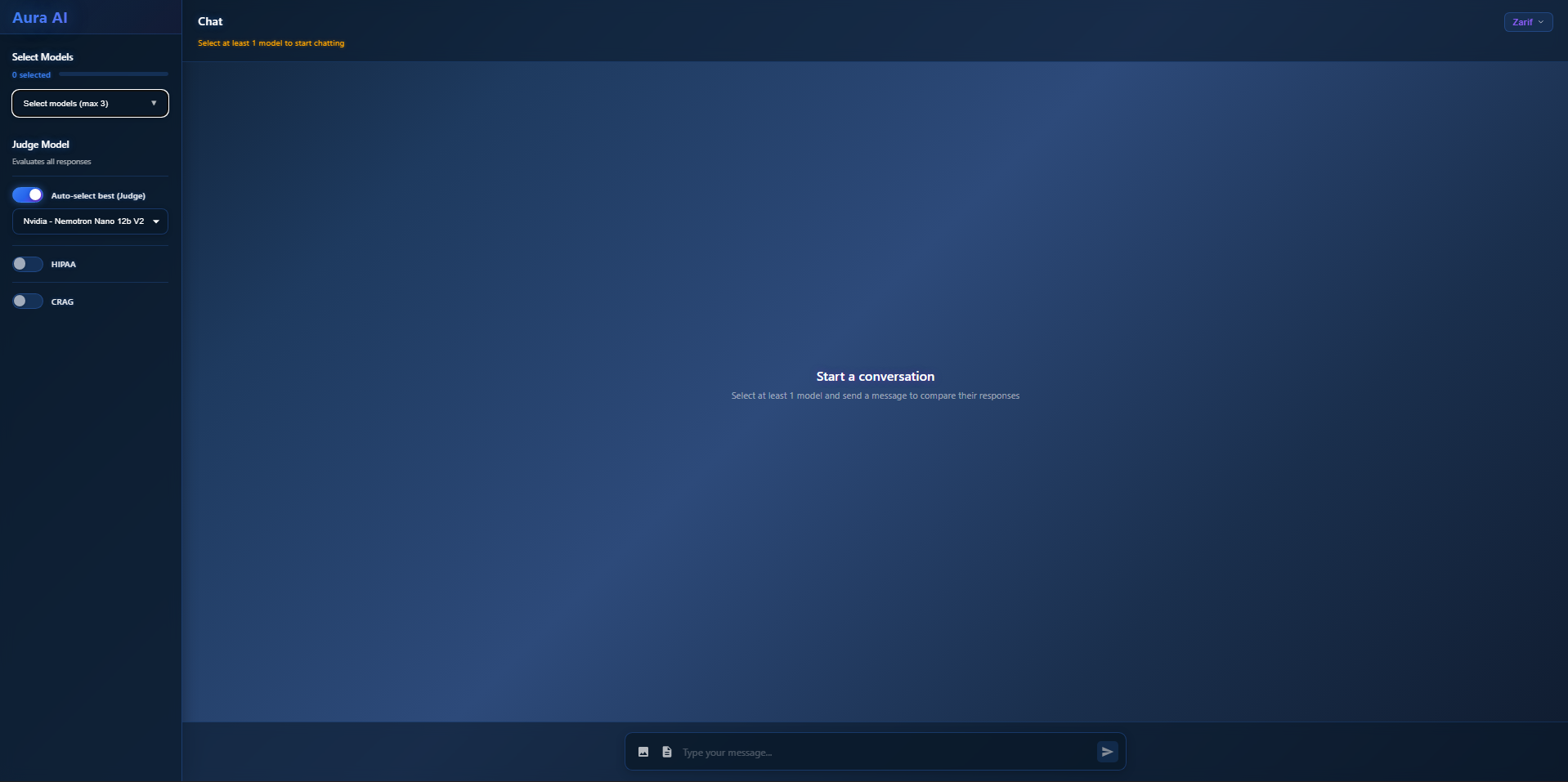
Task: Click the chevron next to Zarif
Action: [x=1541, y=22]
